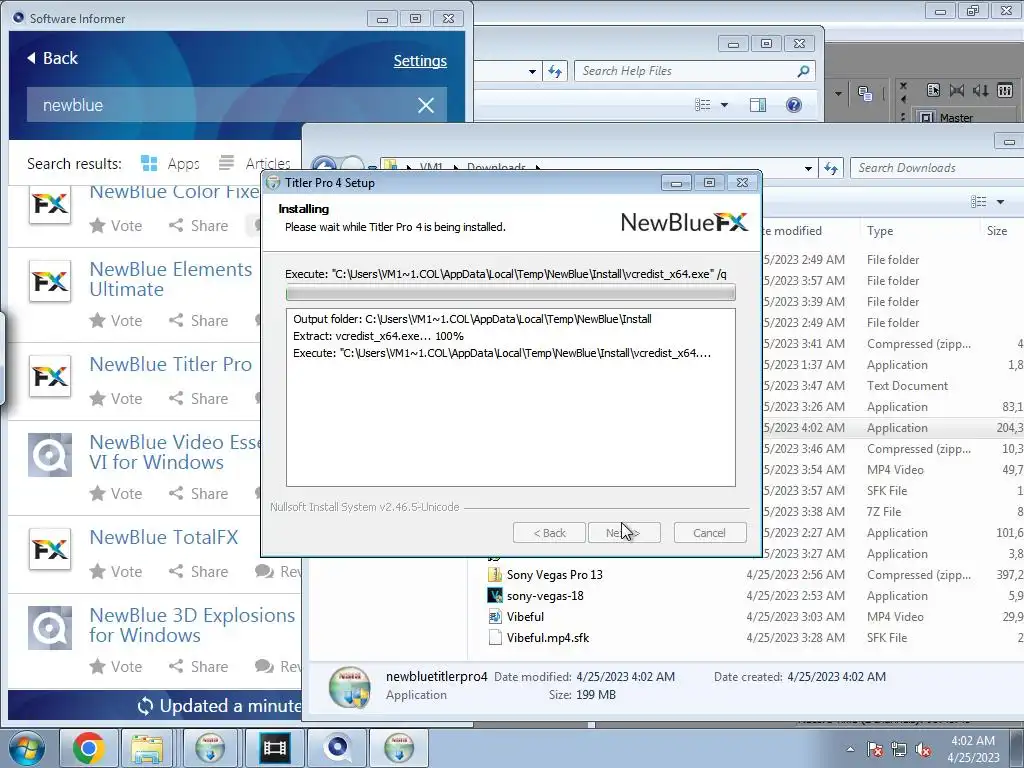Switch to Apps search results tab
Image resolution: width=1024 pixels, height=768 pixels.
(170, 163)
